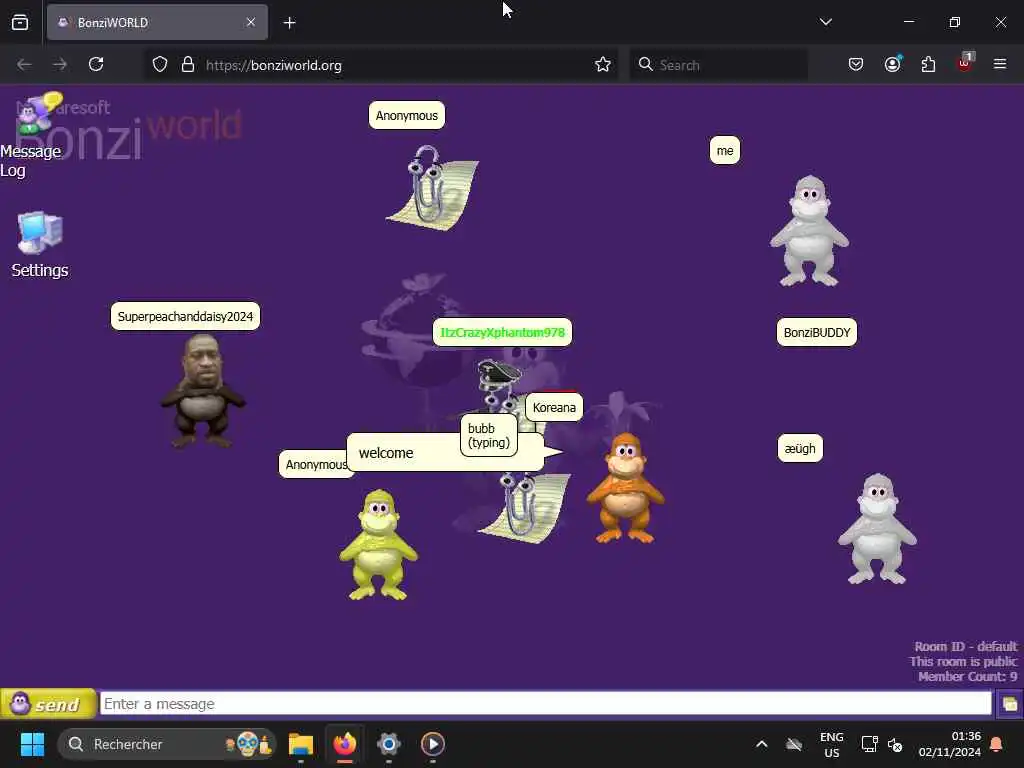Viewport: 1024px width, 768px height.
Task: Click the Bonzi send button
Action: point(48,704)
